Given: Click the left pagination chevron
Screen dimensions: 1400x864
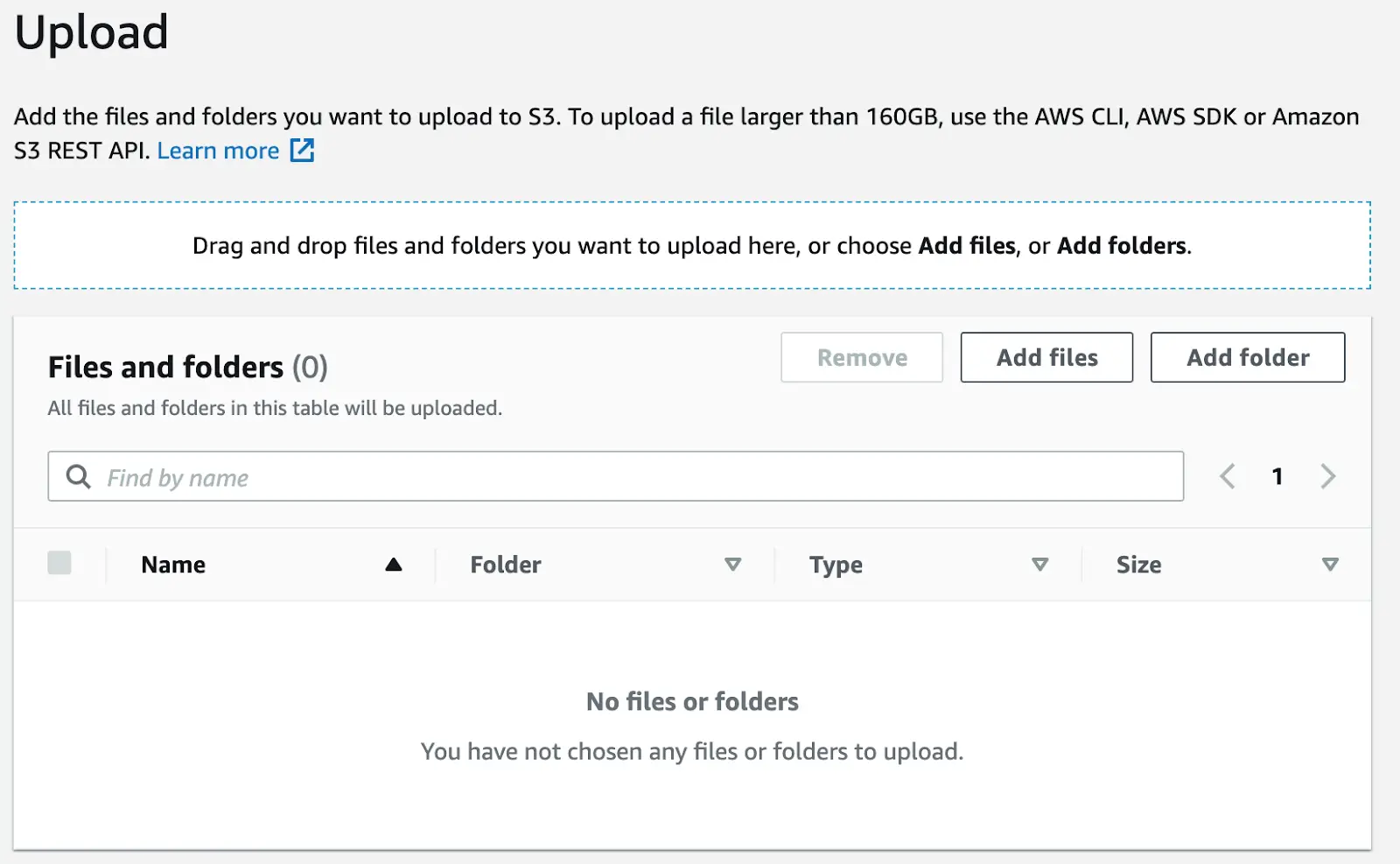Looking at the screenshot, I should pyautogui.click(x=1227, y=476).
